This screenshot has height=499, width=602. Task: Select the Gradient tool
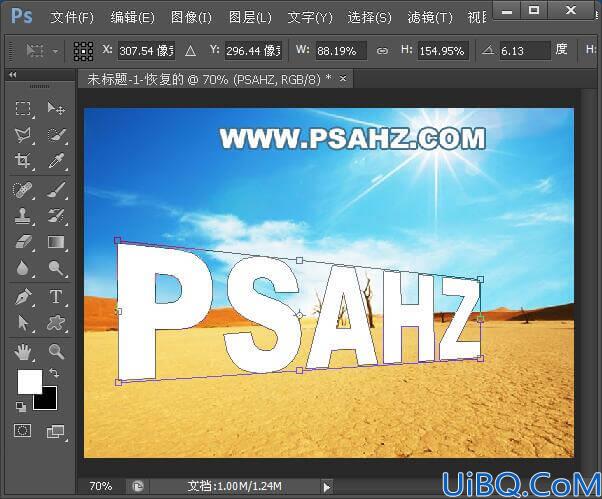[x=56, y=242]
